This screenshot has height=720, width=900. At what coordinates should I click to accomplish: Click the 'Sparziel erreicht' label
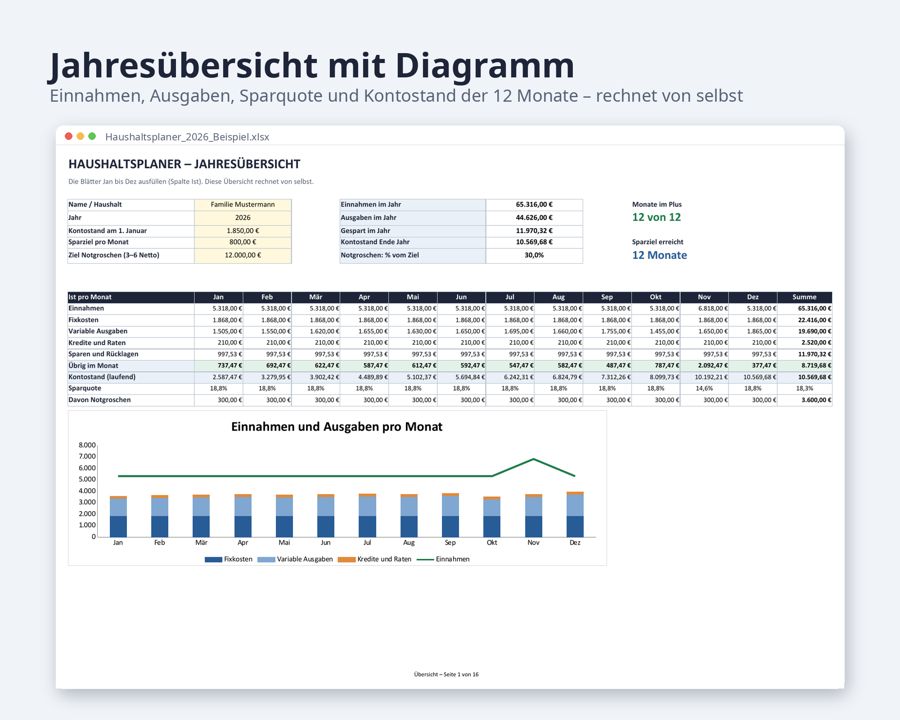coord(658,242)
